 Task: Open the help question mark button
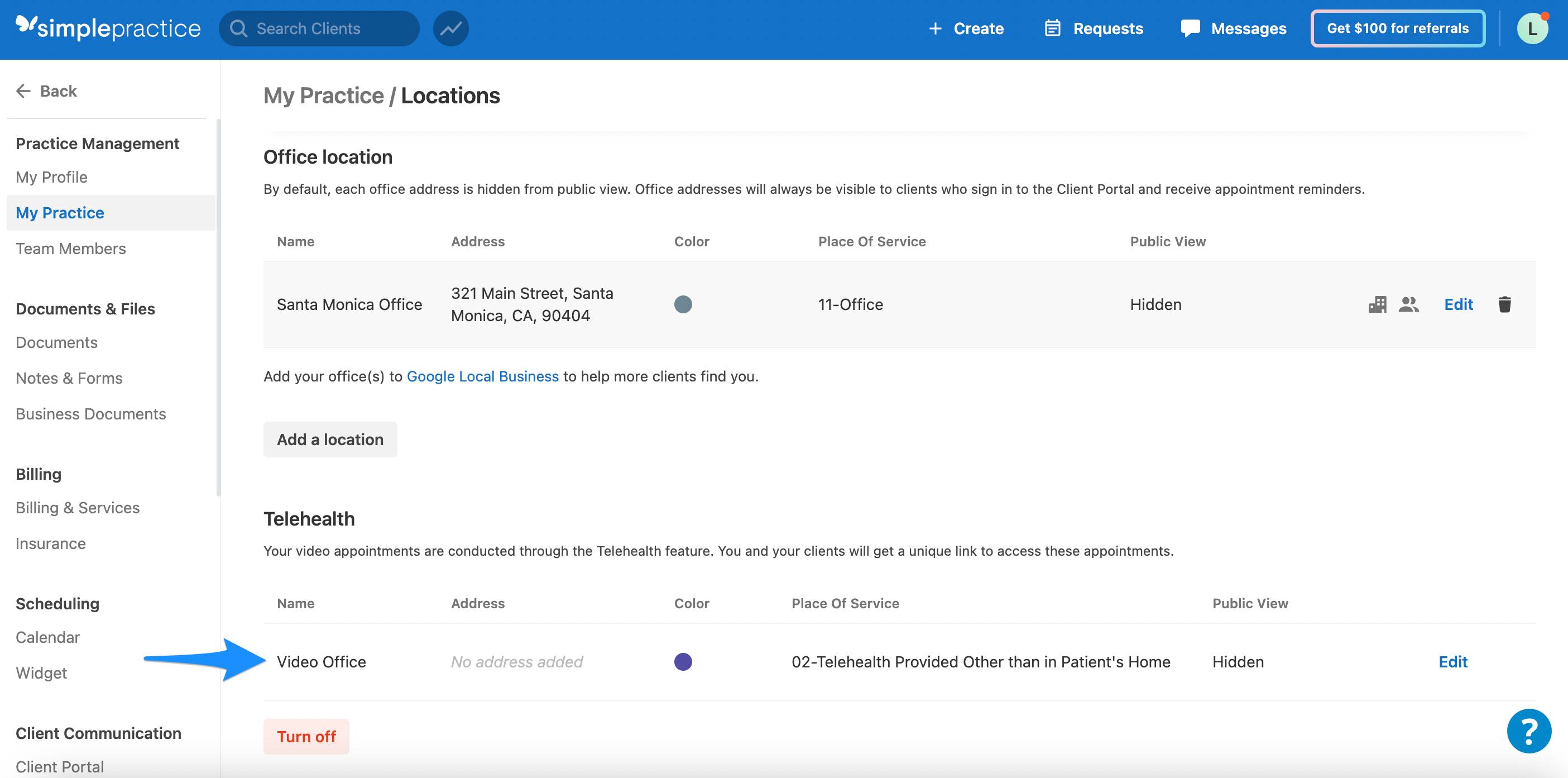(1528, 731)
